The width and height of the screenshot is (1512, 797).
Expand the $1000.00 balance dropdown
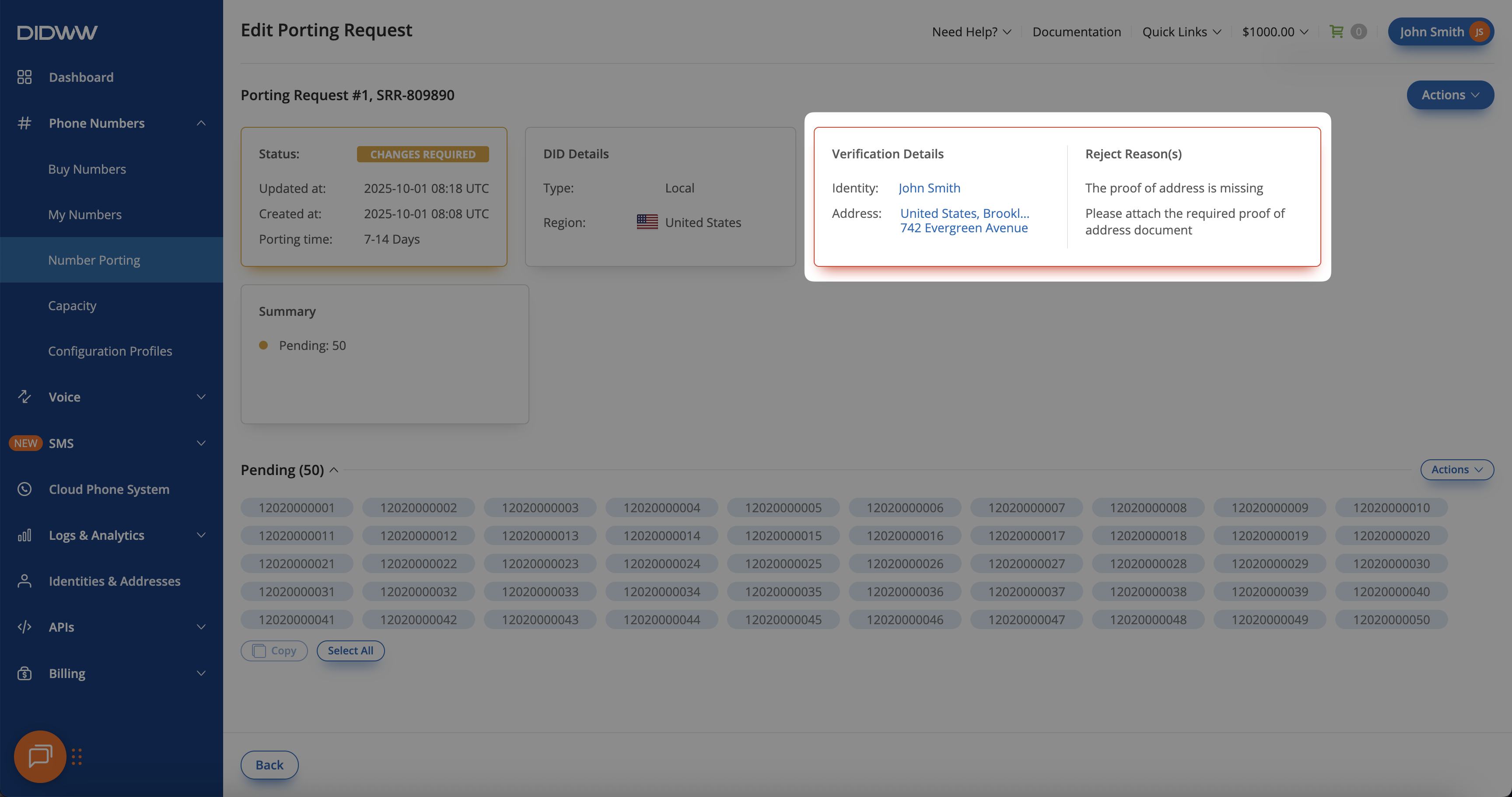point(1275,31)
